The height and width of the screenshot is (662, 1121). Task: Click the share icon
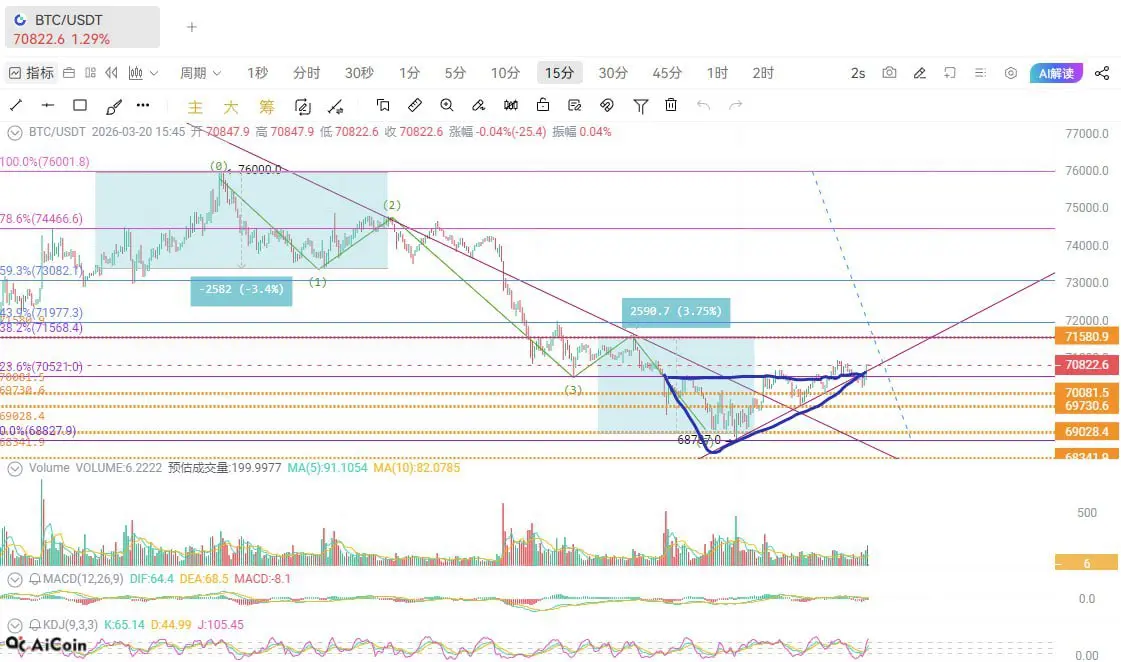point(1102,73)
